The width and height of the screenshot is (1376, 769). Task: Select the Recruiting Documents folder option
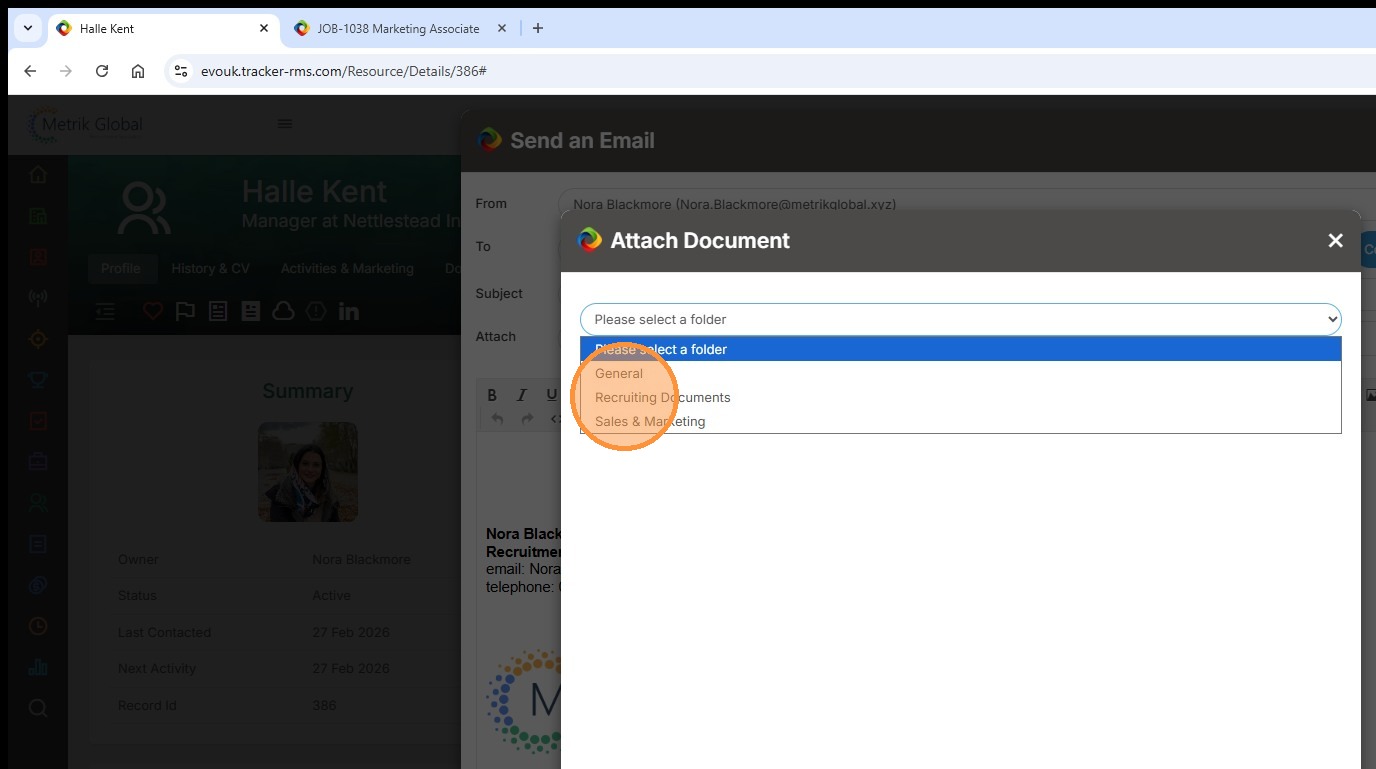(961, 397)
